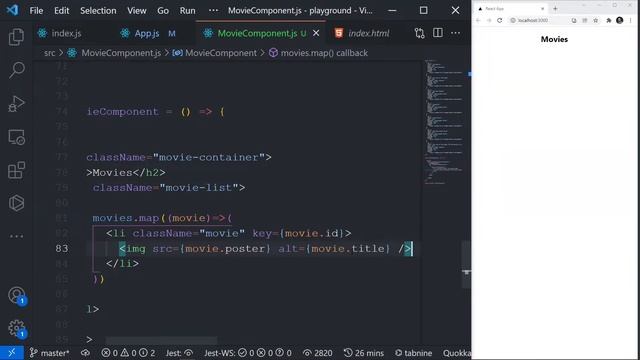Open the Go menu
Viewport: 640px width, 360px height.
[163, 11]
